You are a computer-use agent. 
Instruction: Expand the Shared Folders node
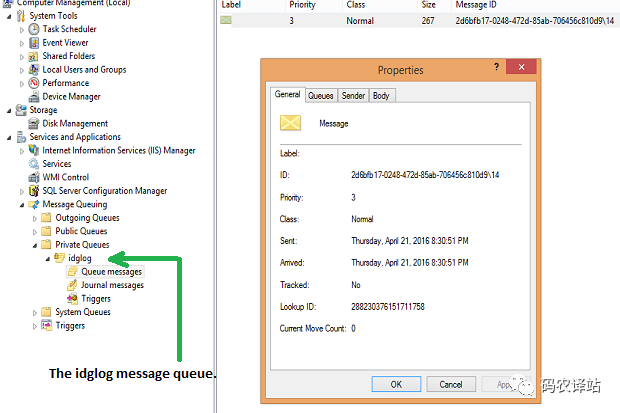tap(22, 57)
